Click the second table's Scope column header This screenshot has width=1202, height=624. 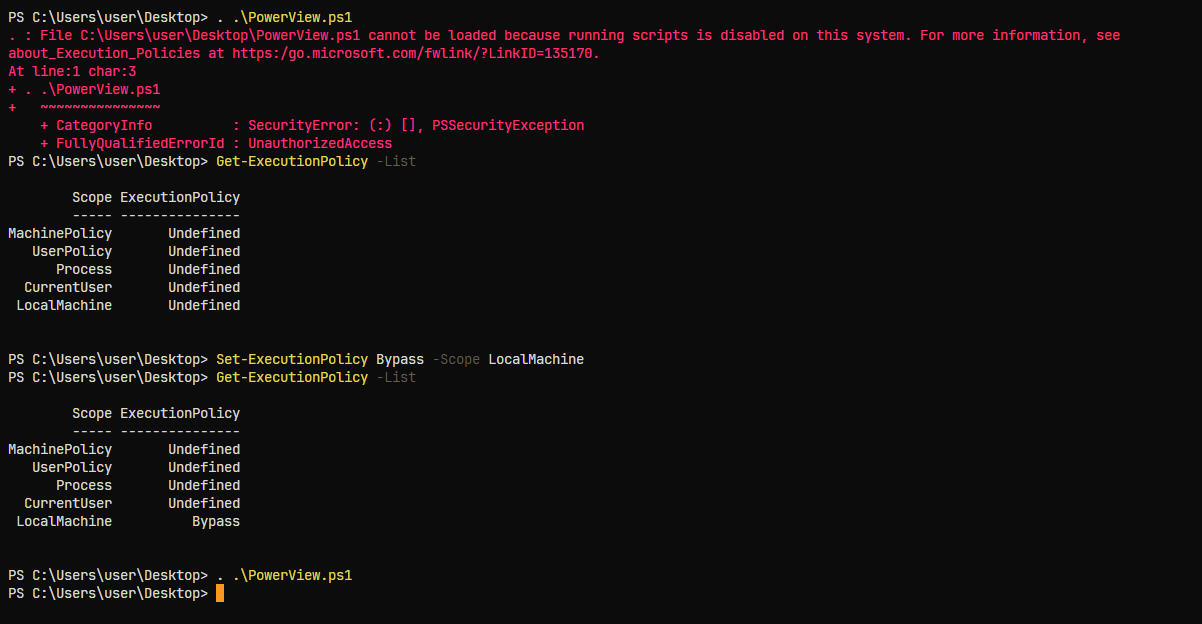[92, 413]
